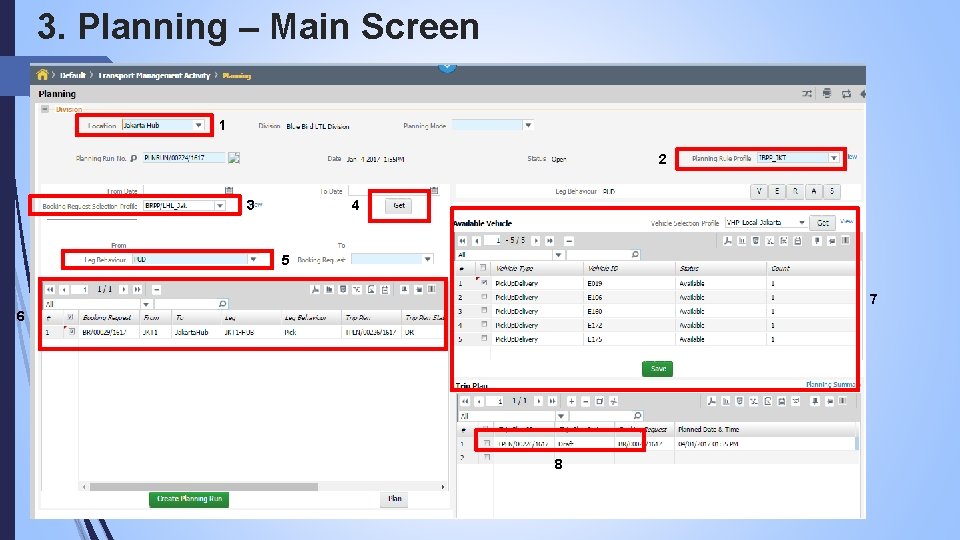Viewport: 960px width, 540px height.
Task: Click the copy-row icon in Trip Plan grid
Action: pos(599,401)
